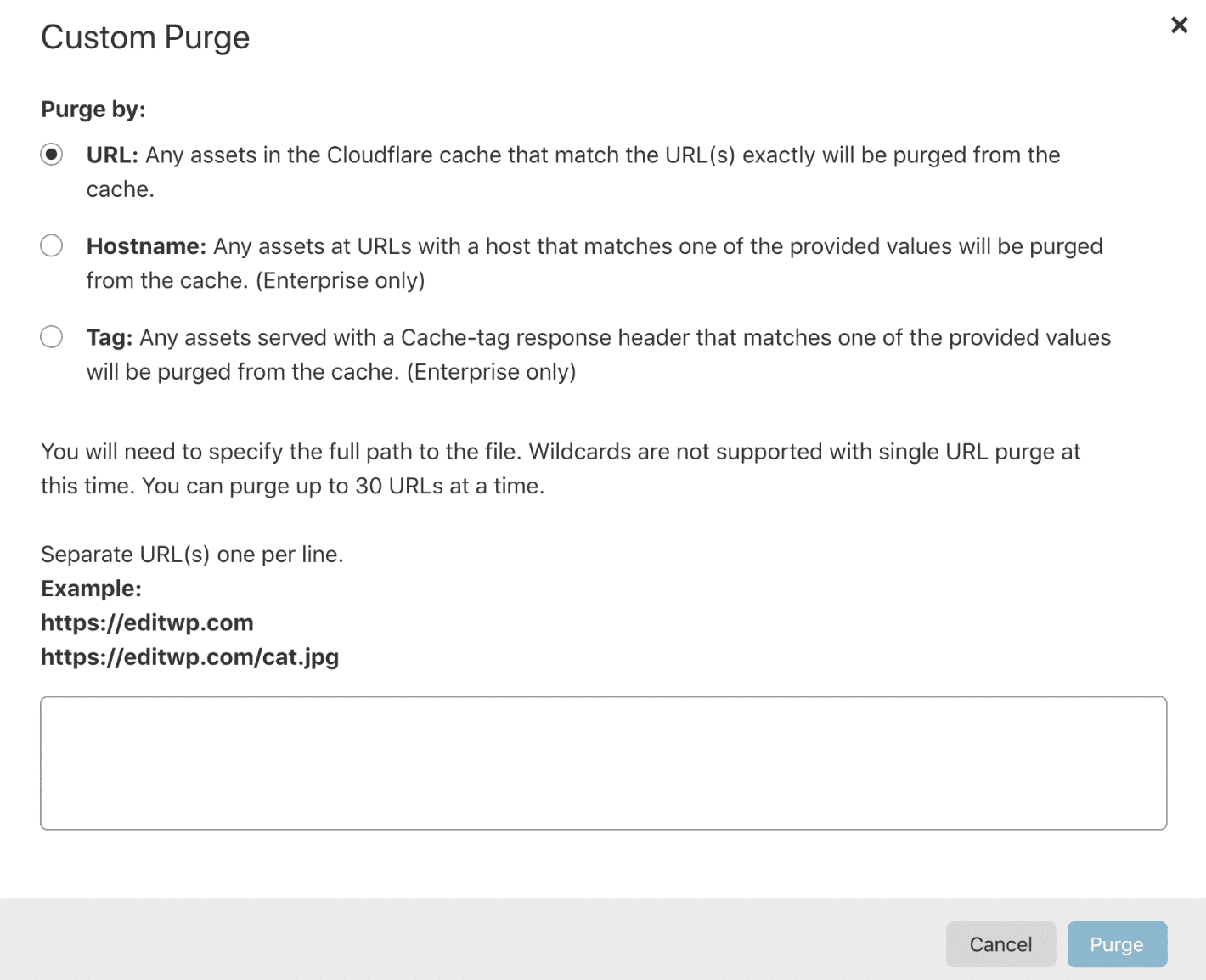
Task: Select the Hostname purge option
Action: click(51, 245)
